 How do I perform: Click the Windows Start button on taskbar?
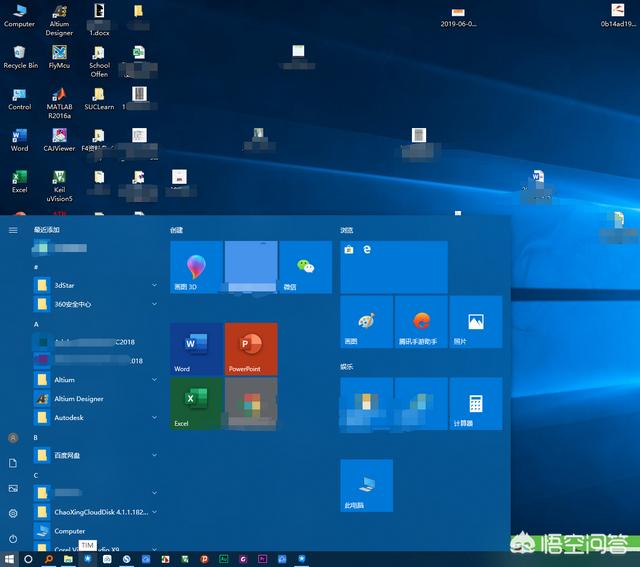click(x=10, y=559)
